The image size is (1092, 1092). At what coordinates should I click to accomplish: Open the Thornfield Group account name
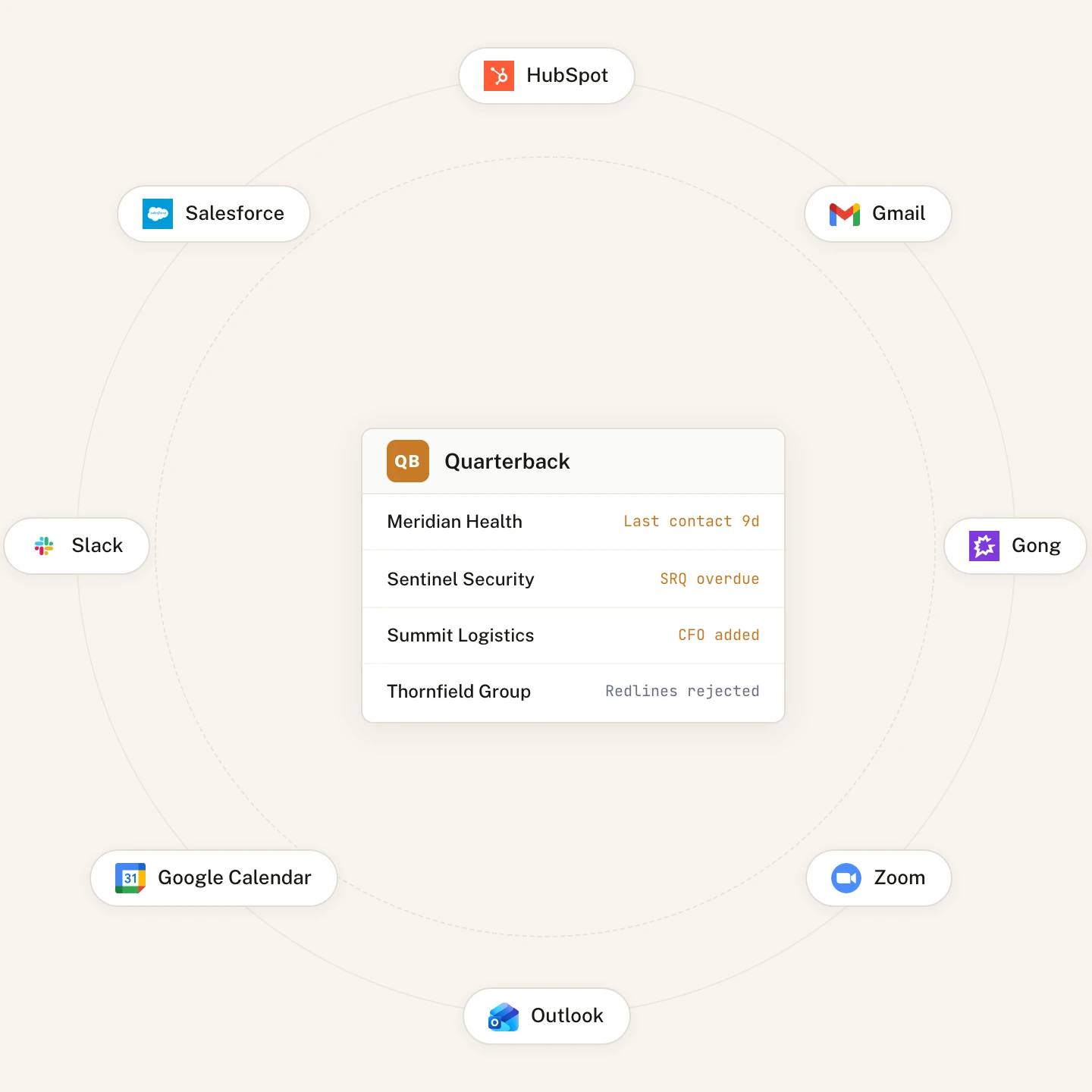point(460,692)
